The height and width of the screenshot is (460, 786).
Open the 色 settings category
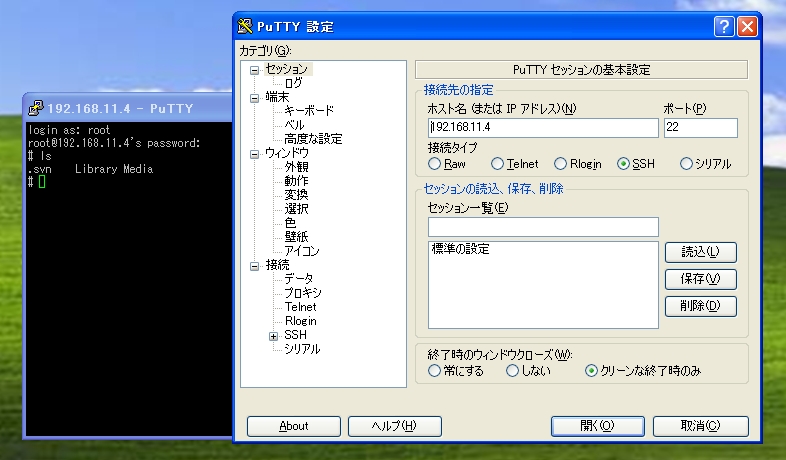pos(290,223)
